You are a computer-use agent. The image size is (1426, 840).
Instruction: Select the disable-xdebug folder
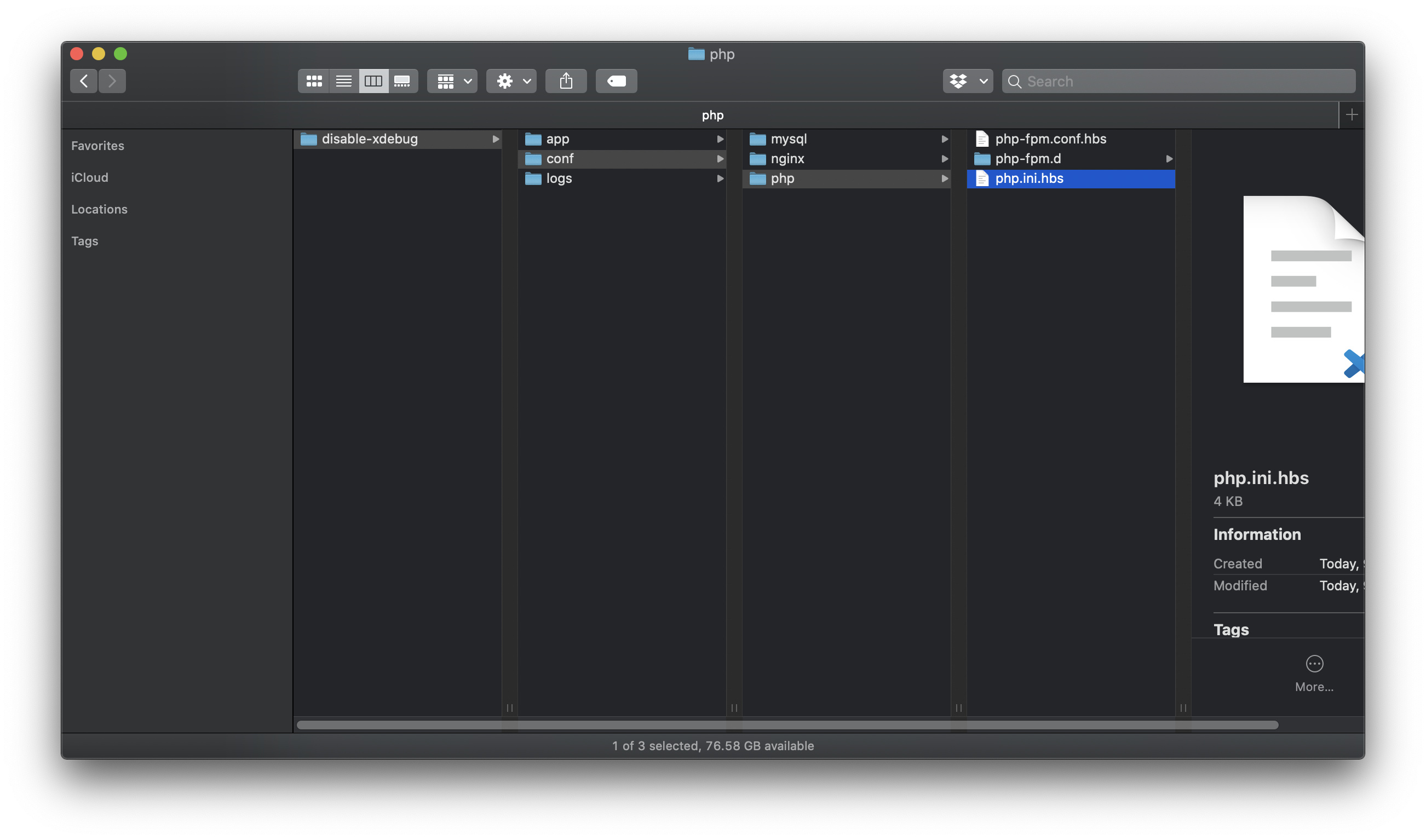point(398,139)
